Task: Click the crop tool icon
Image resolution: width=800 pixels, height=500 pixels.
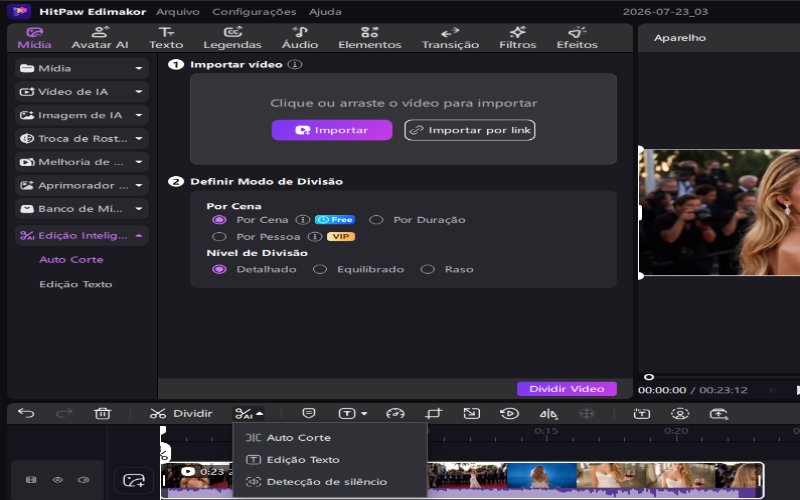Action: point(434,414)
